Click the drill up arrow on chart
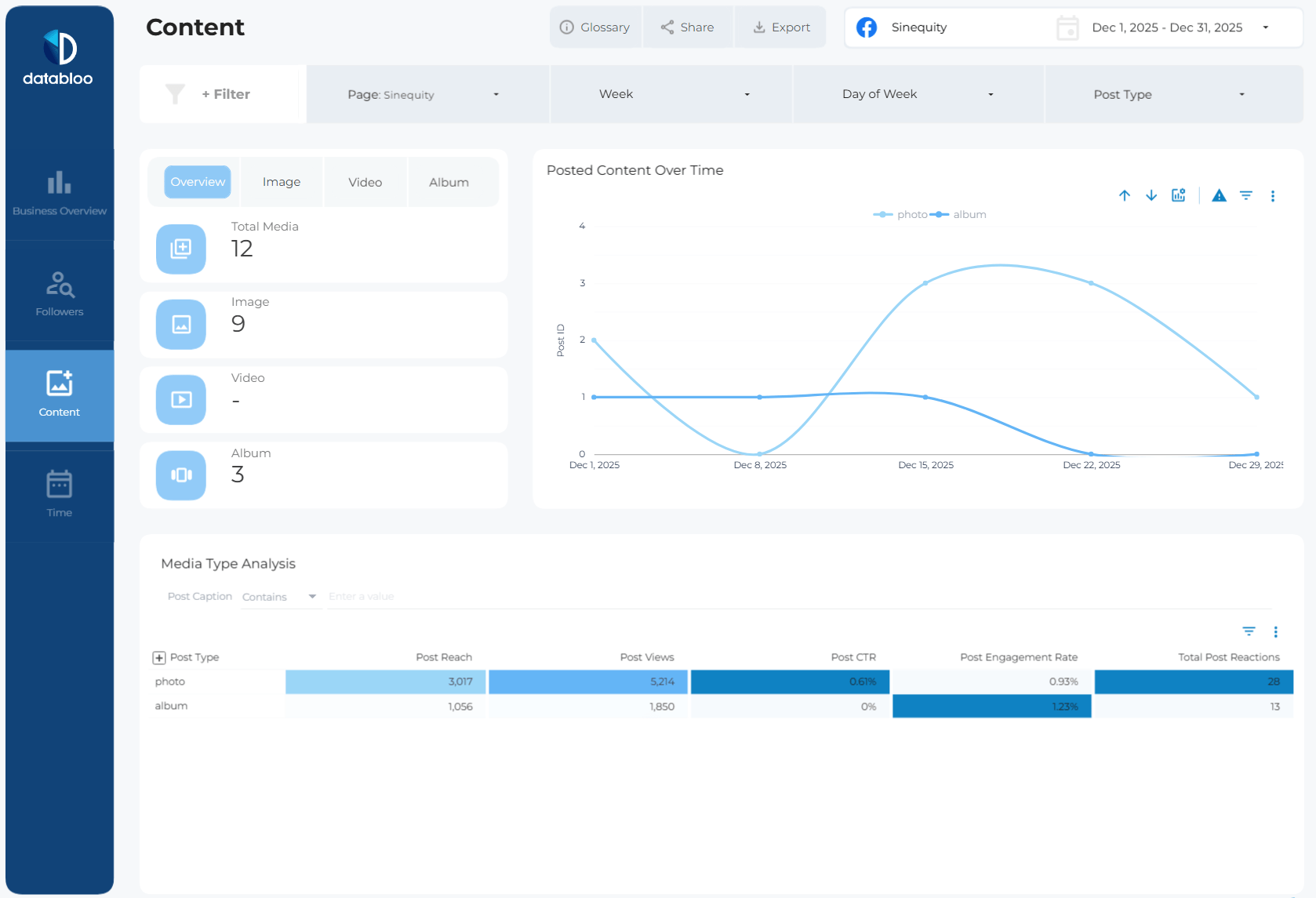This screenshot has width=1316, height=898. click(x=1125, y=196)
